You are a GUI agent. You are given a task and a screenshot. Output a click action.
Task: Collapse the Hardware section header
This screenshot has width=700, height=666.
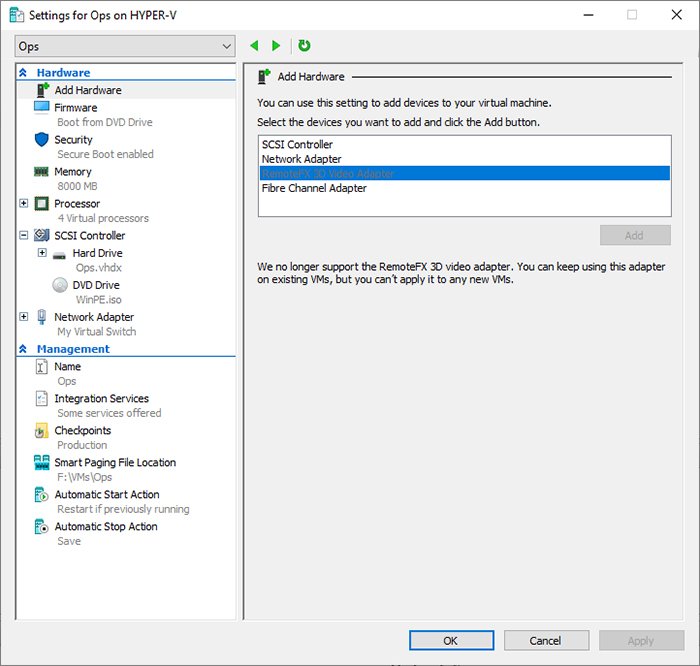coord(23,73)
